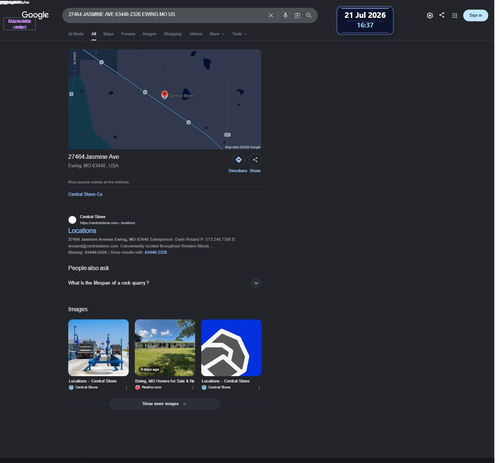Screen dimensions: 500x463
Task: Click the 21 Jul 2026 clock widget
Action: (365, 20)
